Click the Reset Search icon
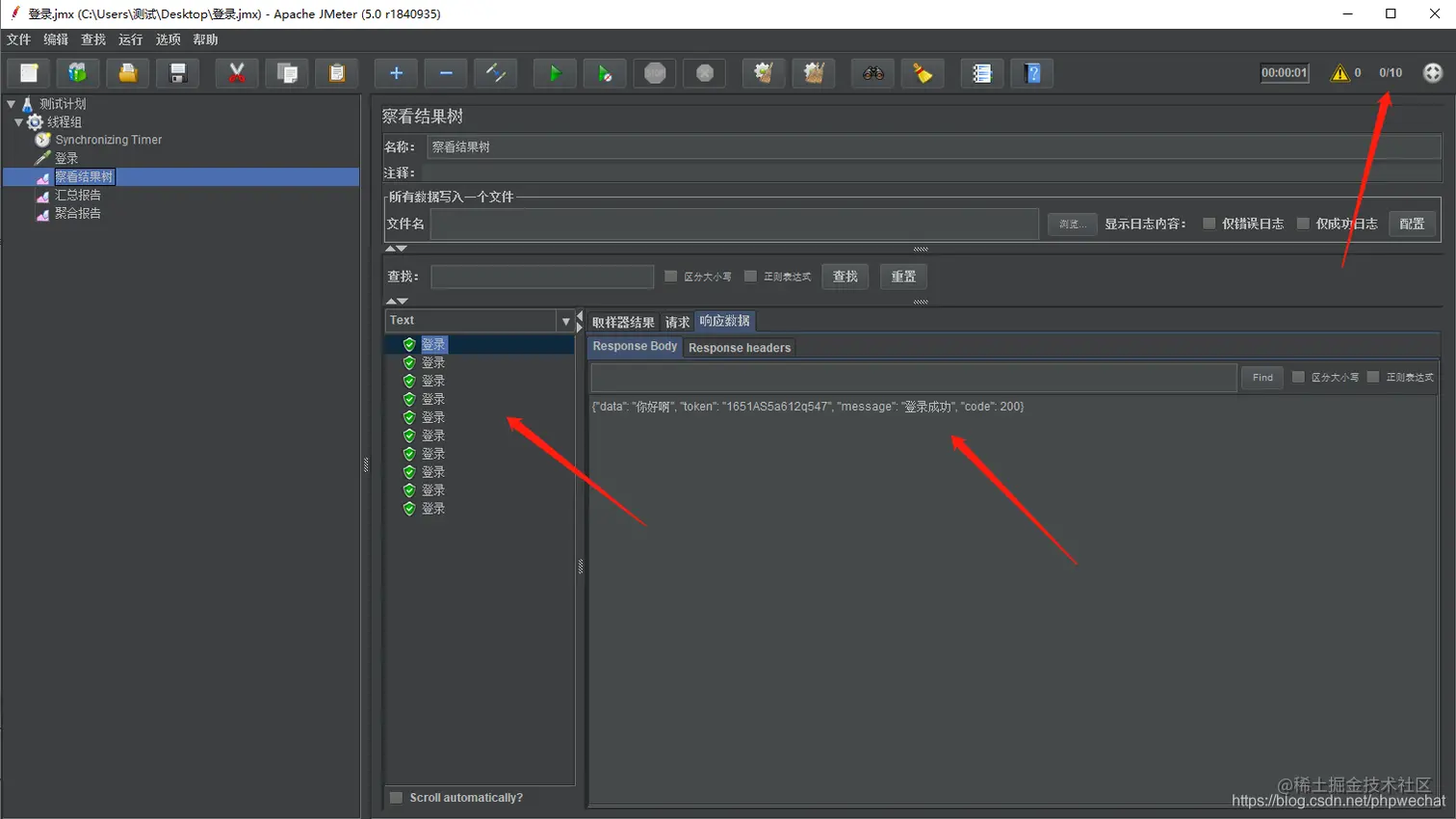The height and width of the screenshot is (819, 1456). [923, 73]
